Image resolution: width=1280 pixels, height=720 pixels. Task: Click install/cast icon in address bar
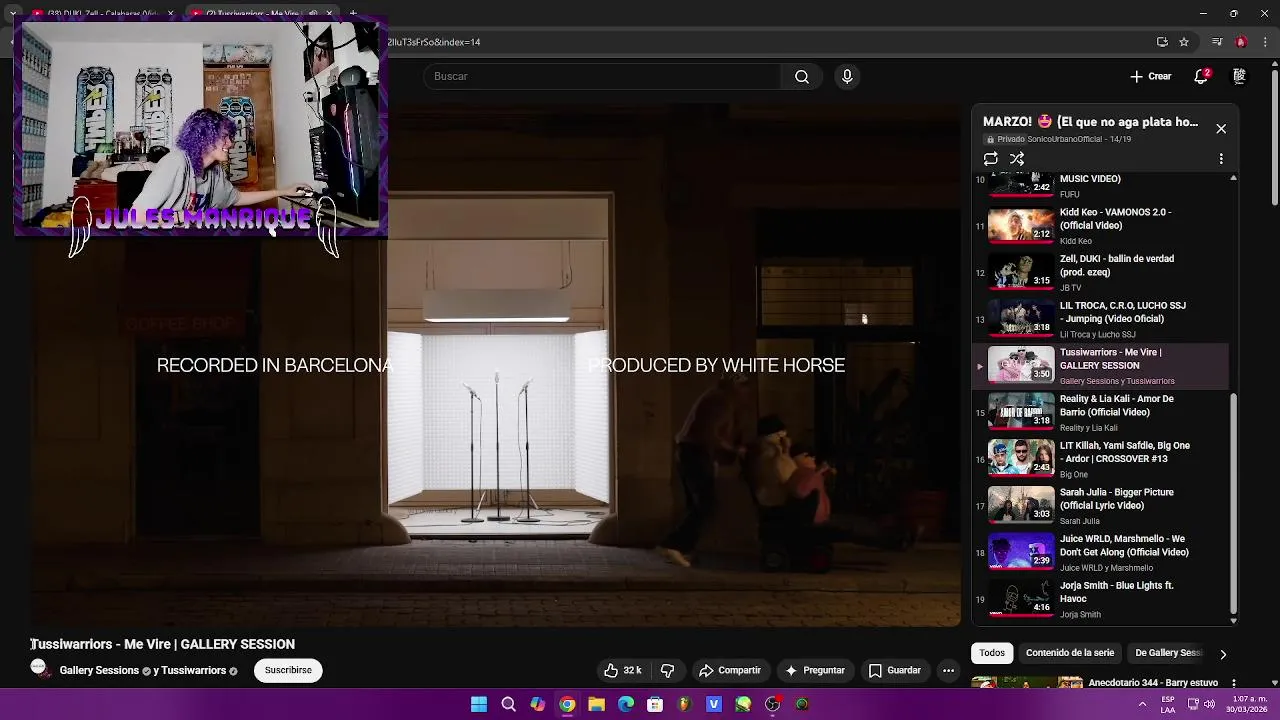click(1162, 42)
